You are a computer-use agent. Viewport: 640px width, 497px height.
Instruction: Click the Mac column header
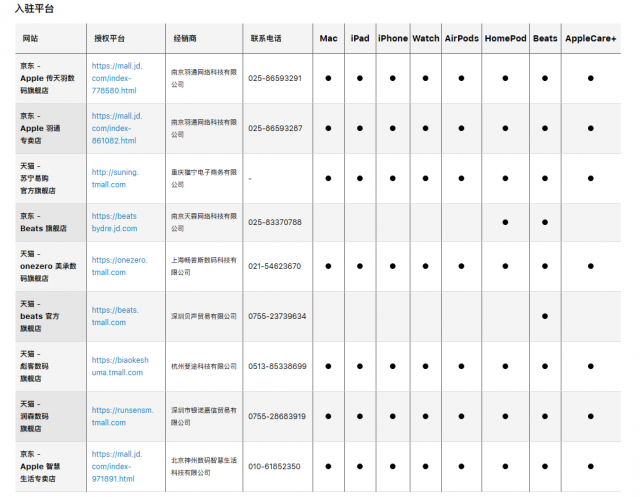pos(329,38)
